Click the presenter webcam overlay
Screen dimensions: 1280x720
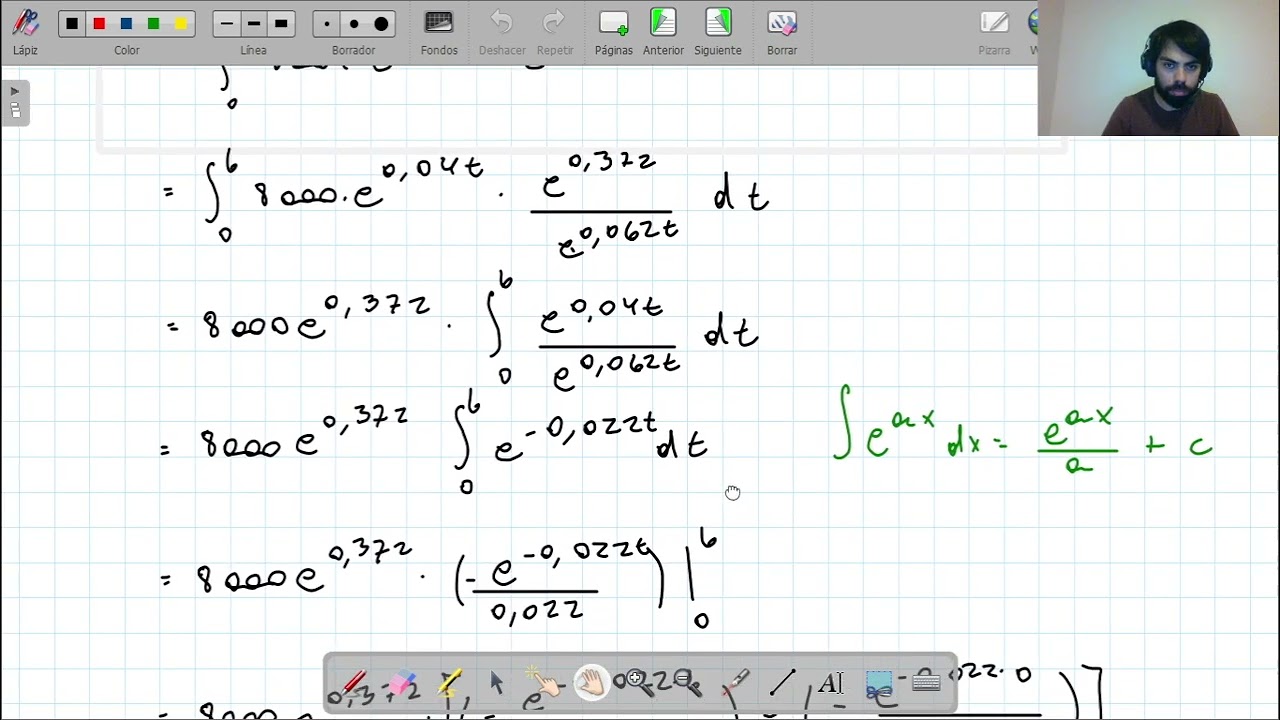click(x=1159, y=68)
